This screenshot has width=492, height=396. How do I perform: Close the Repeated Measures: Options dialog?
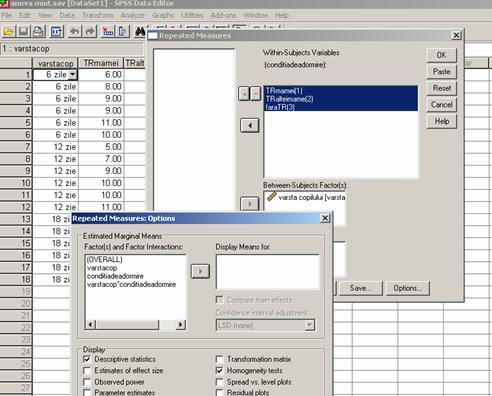click(325, 218)
